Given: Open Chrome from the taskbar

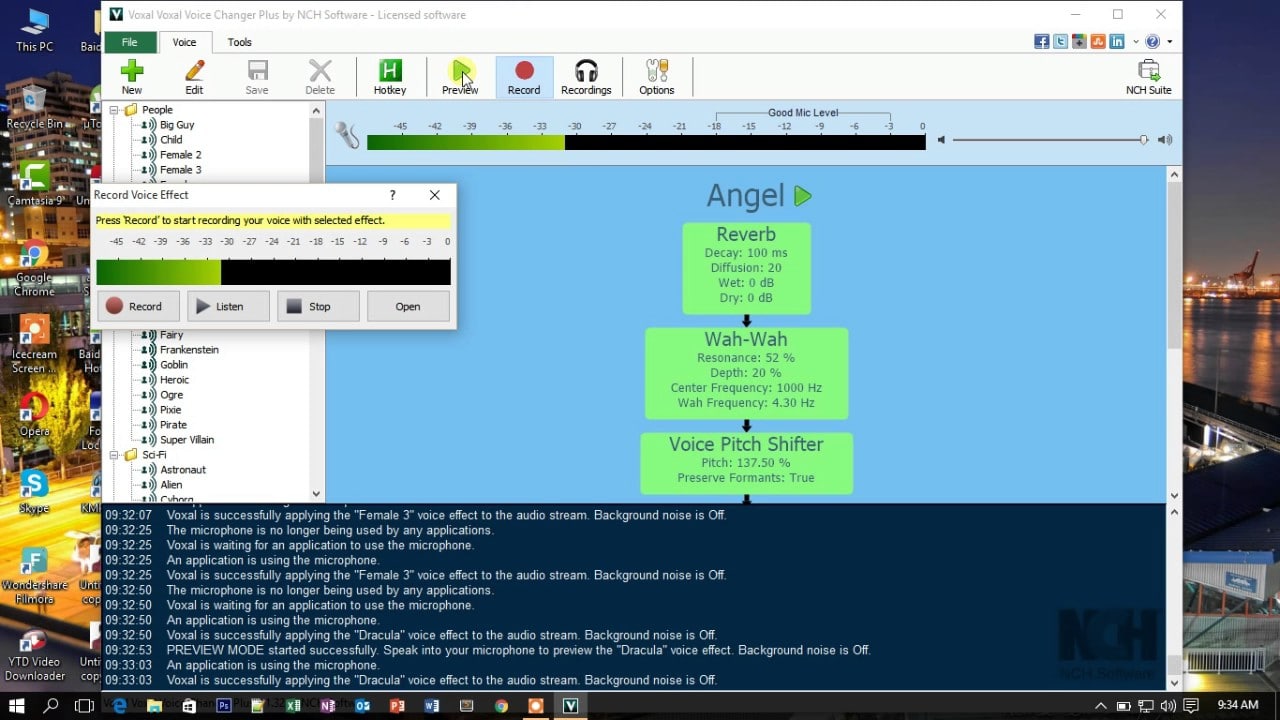Looking at the screenshot, I should (x=501, y=705).
